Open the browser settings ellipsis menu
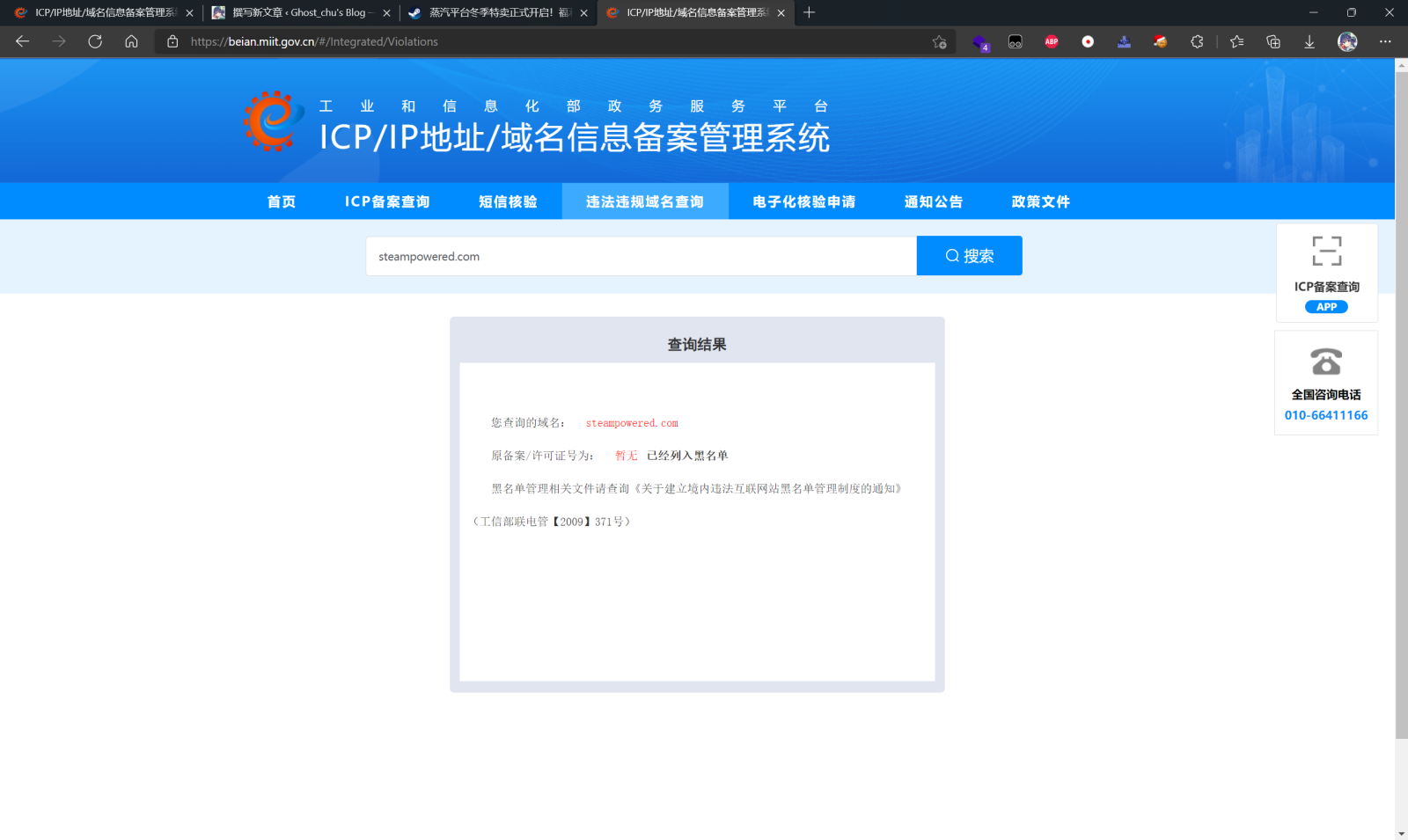Viewport: 1408px width, 840px height. (1385, 41)
